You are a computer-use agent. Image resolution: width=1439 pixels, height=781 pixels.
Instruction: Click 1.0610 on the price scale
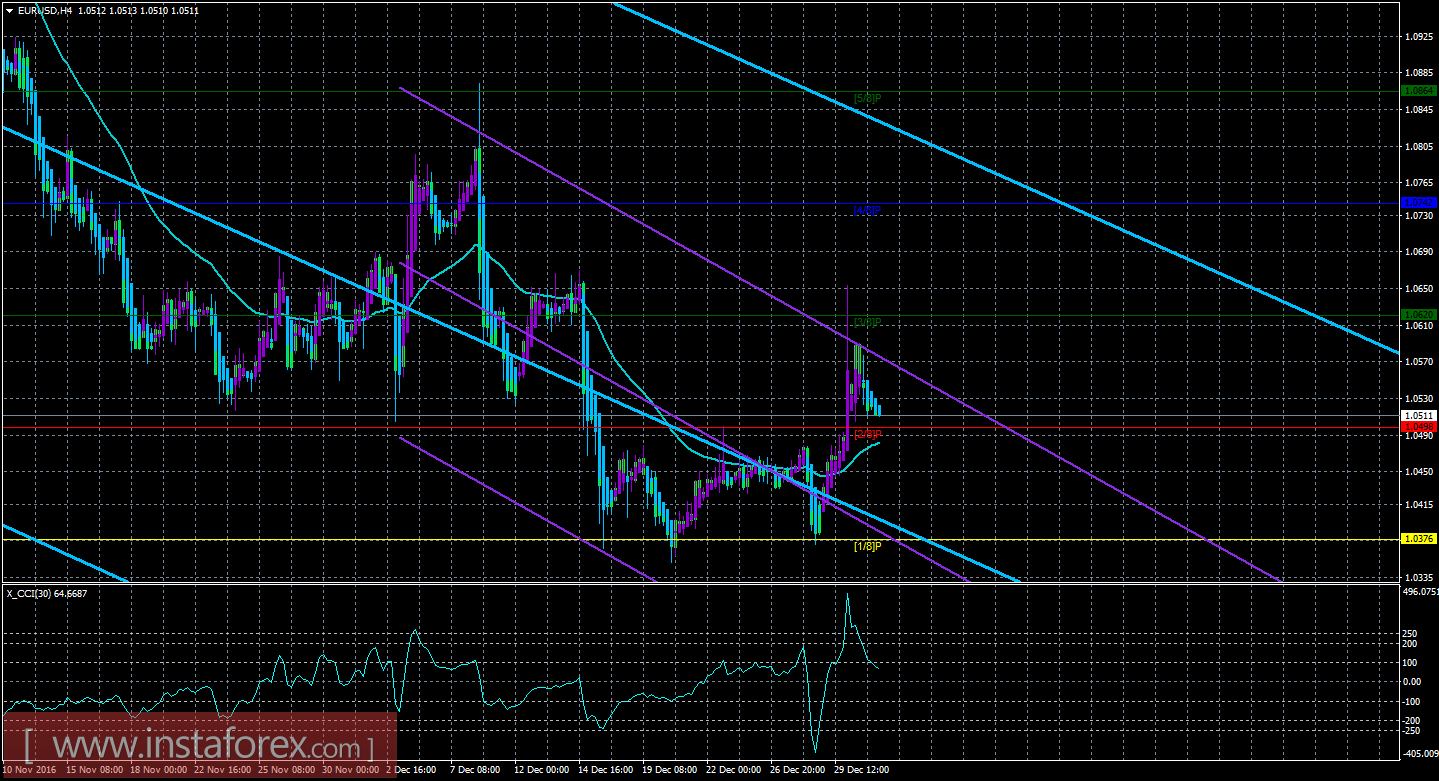click(x=1420, y=326)
